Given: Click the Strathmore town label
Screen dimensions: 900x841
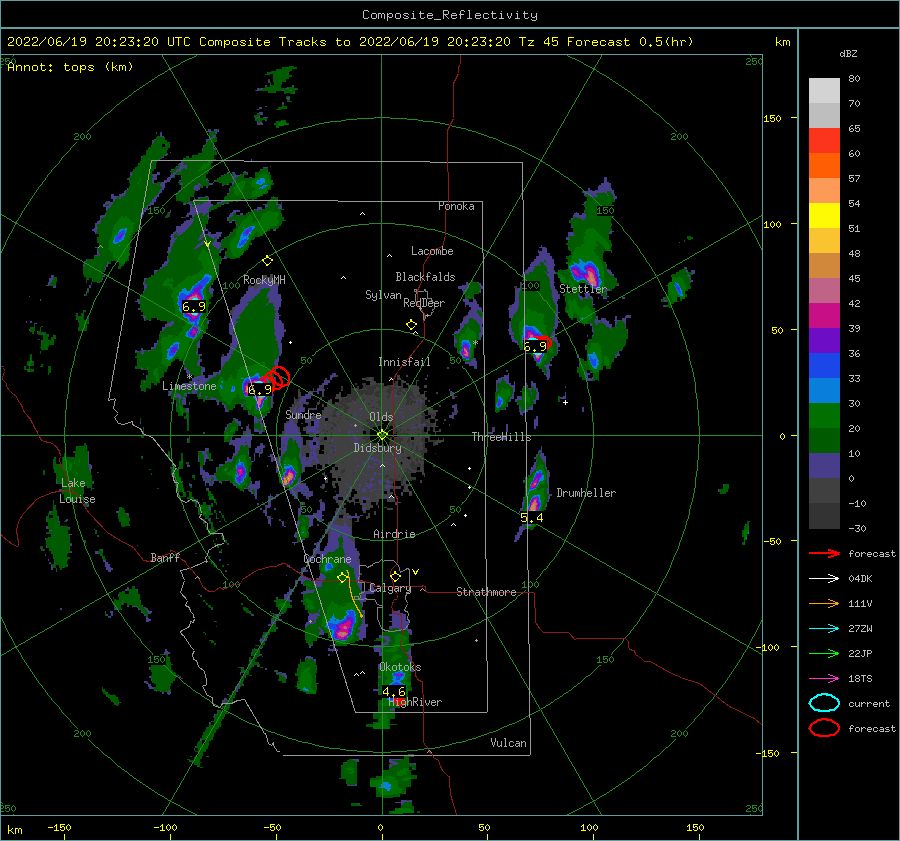Looking at the screenshot, I should 486,592.
